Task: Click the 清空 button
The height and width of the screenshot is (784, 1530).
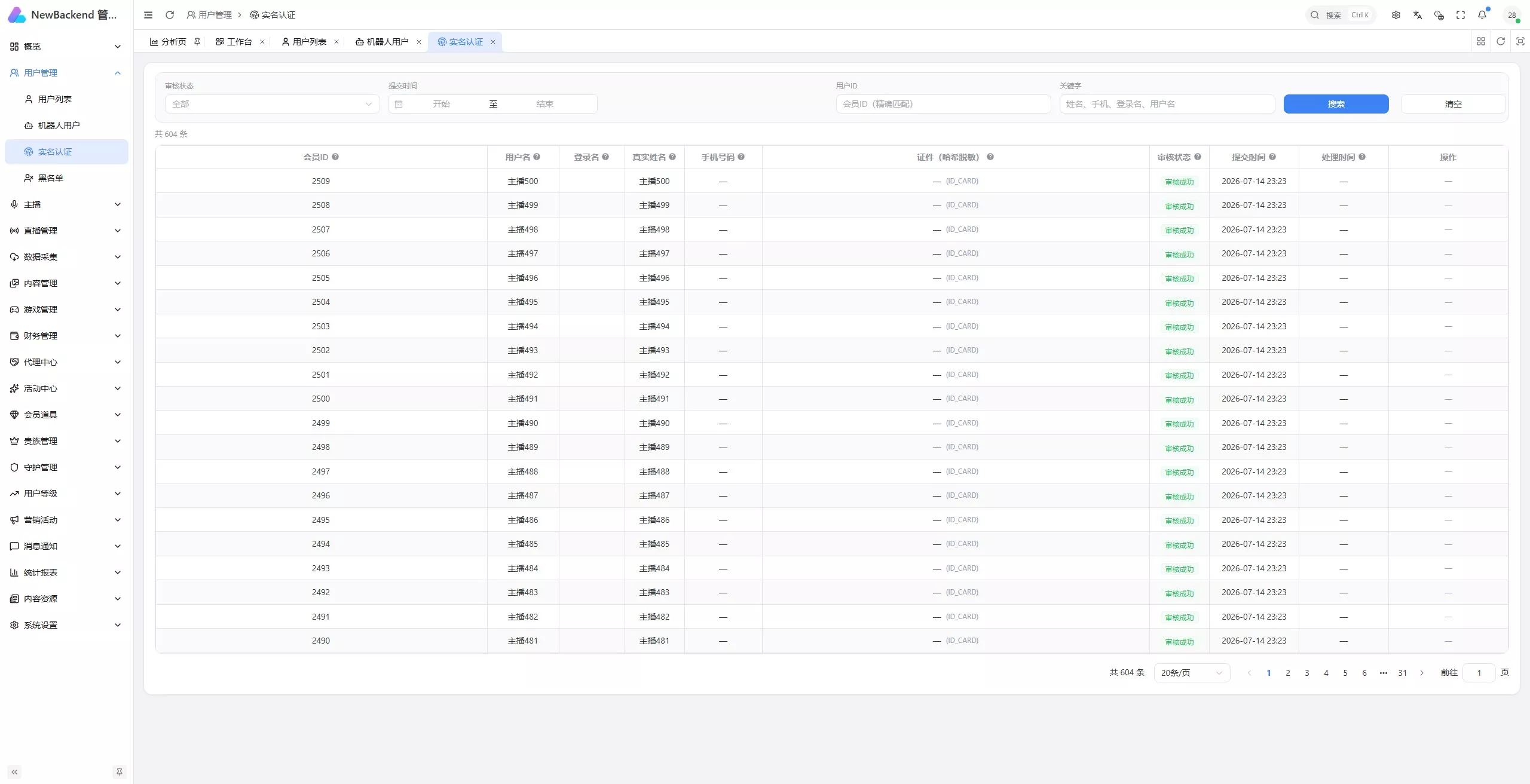Action: tap(1453, 104)
